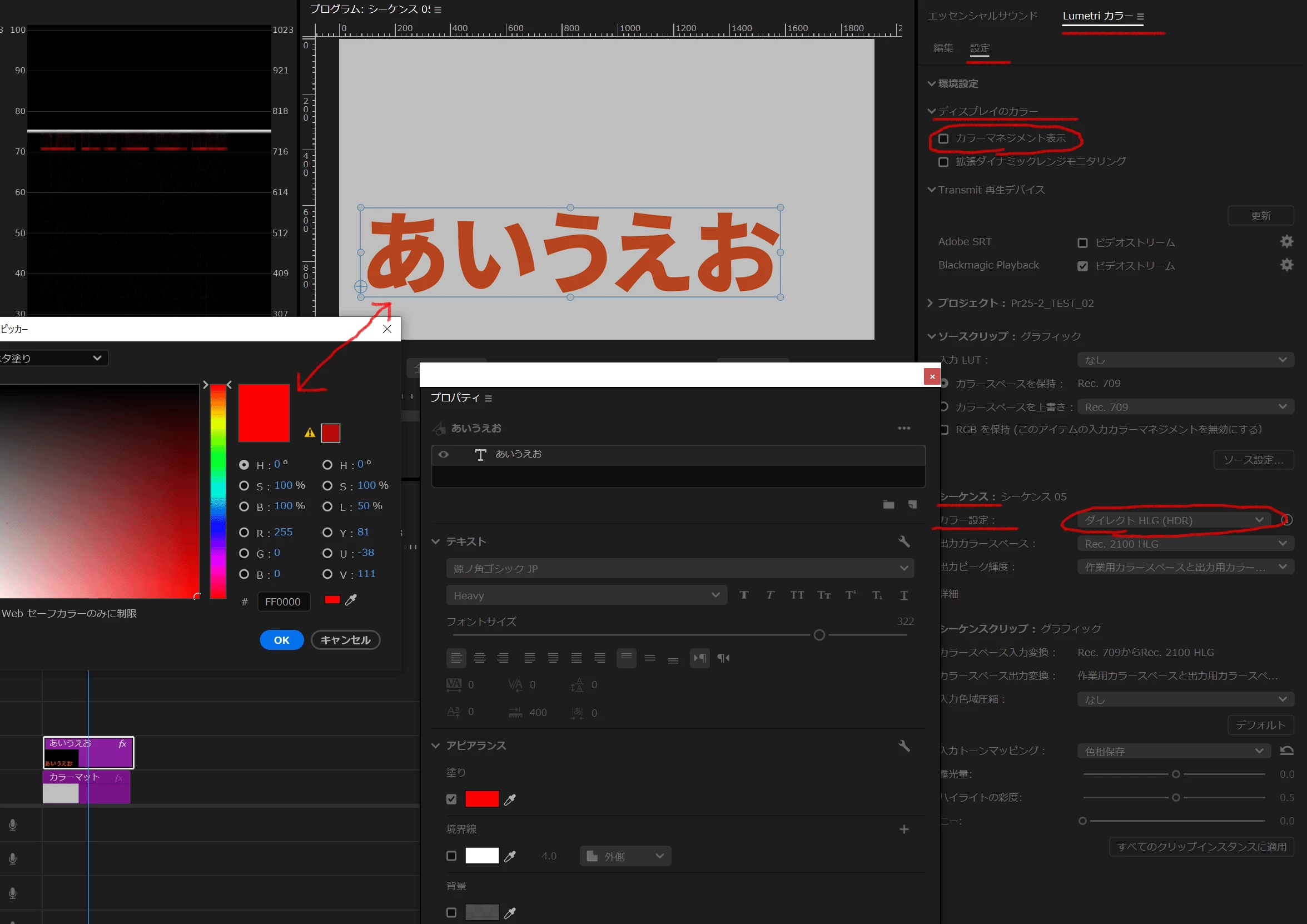1307x924 pixels.
Task: Click the red fill color swatch
Action: click(x=481, y=799)
